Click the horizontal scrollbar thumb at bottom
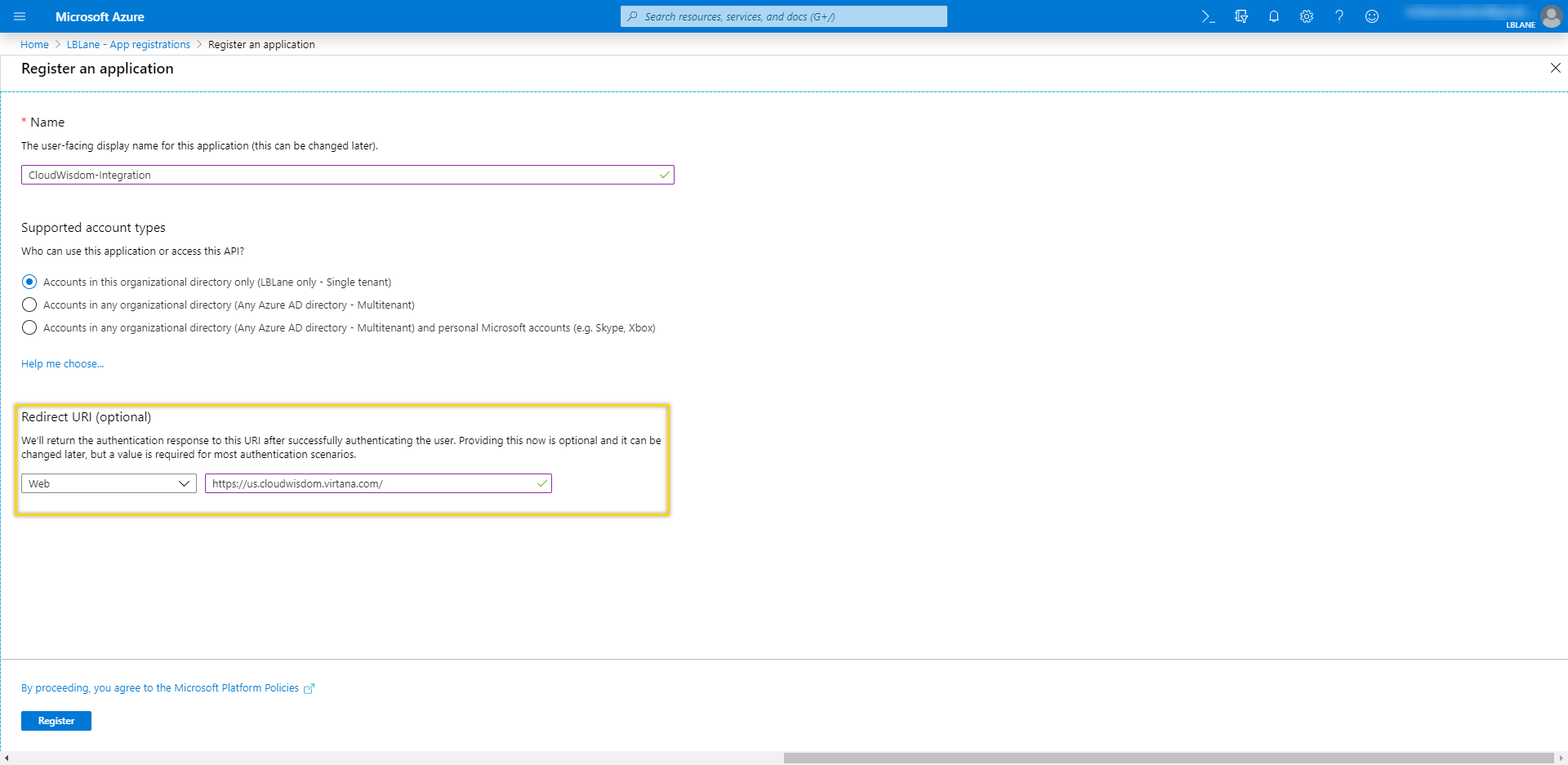 pyautogui.click(x=1168, y=758)
